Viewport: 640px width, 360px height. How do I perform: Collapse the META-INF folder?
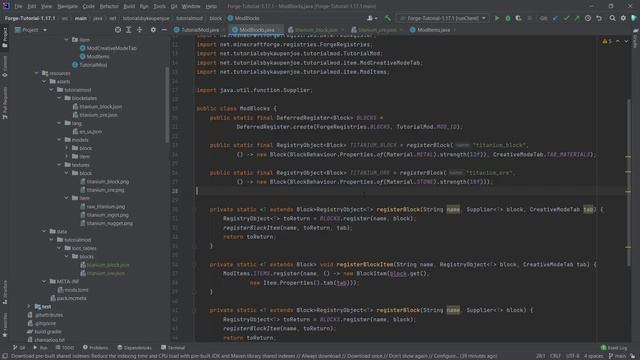(x=44, y=282)
